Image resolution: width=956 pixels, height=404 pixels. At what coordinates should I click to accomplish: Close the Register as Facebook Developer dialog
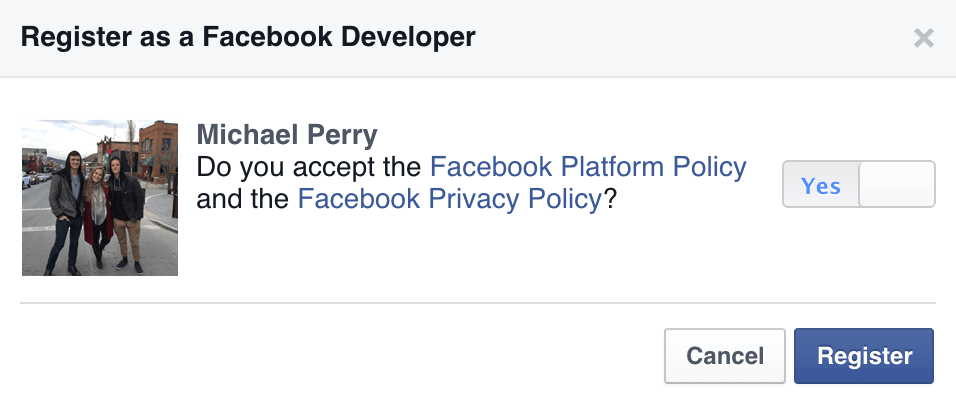click(x=924, y=38)
